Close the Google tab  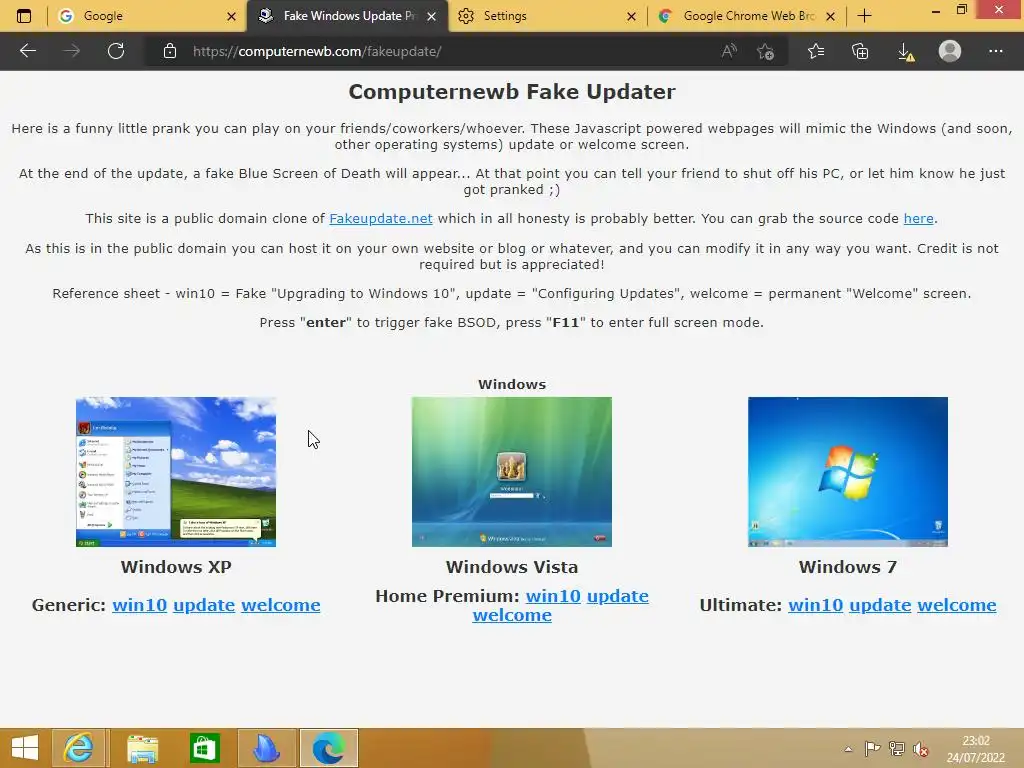[x=231, y=16]
